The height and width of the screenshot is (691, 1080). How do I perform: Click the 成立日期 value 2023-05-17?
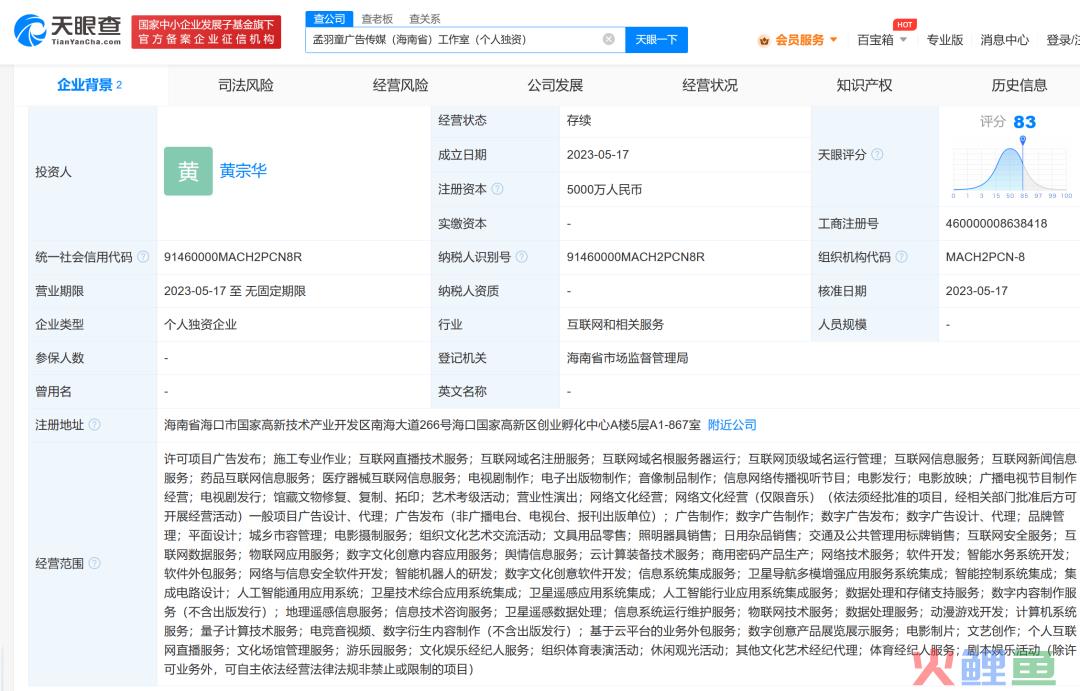(597, 155)
